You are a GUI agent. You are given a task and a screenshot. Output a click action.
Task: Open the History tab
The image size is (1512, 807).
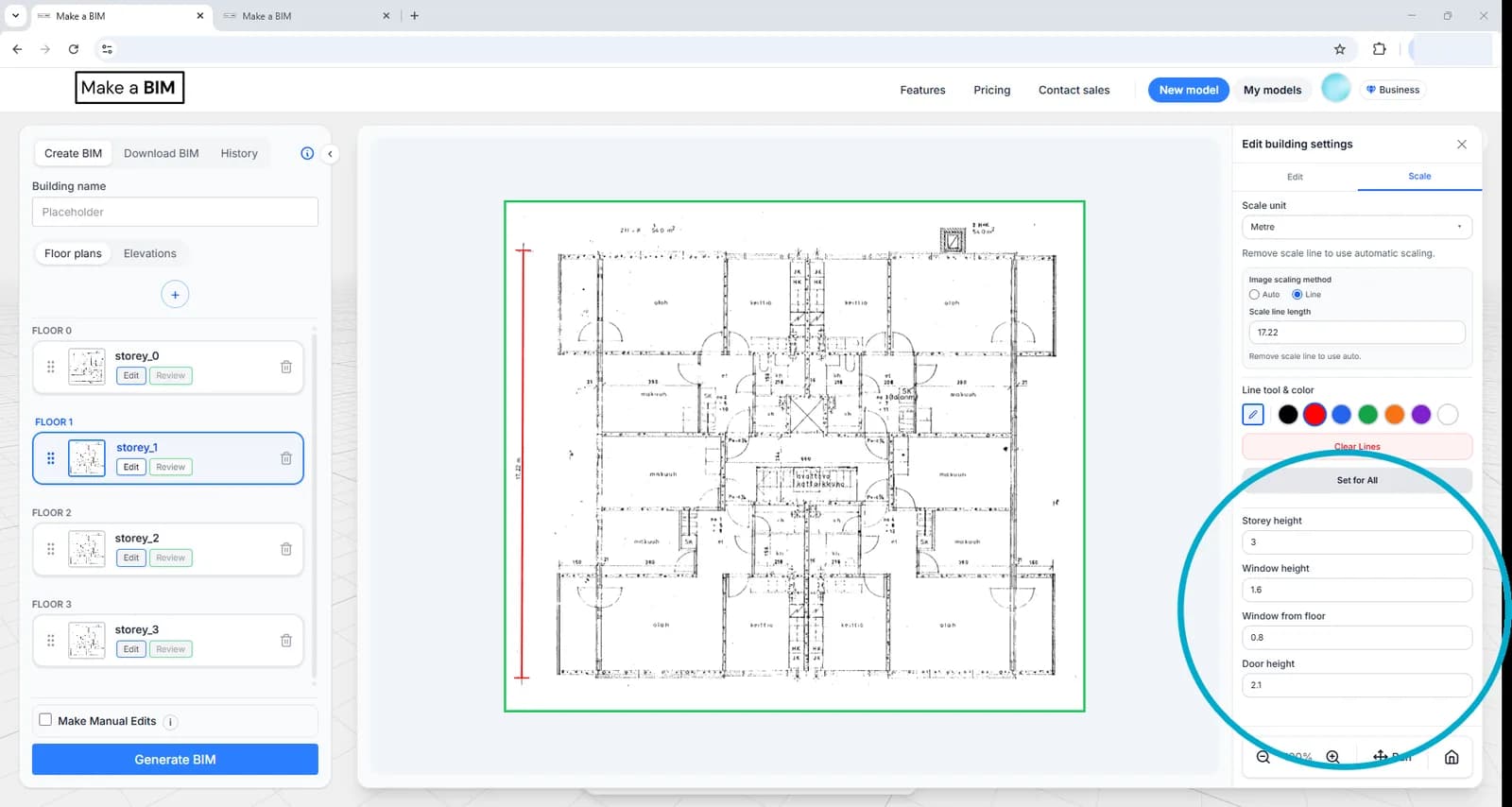pos(239,153)
